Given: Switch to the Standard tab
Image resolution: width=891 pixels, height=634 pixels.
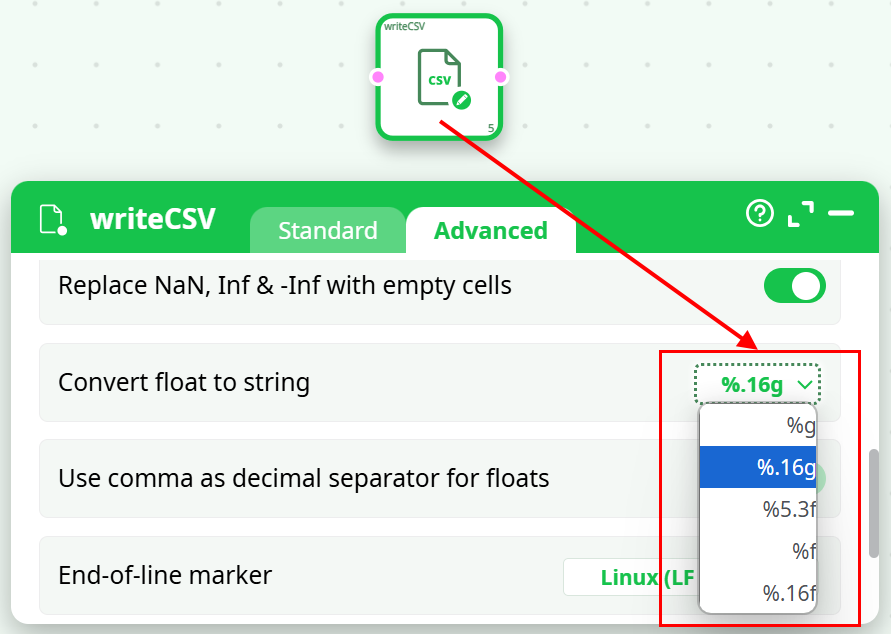Looking at the screenshot, I should click(x=327, y=231).
